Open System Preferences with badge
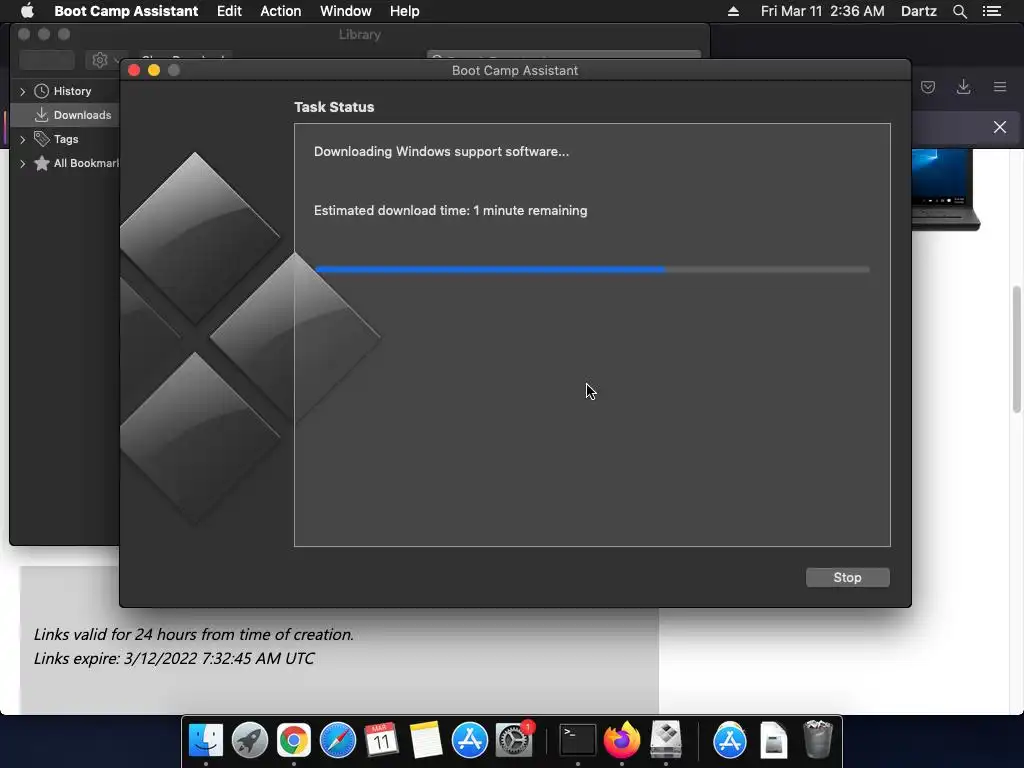 click(x=514, y=740)
